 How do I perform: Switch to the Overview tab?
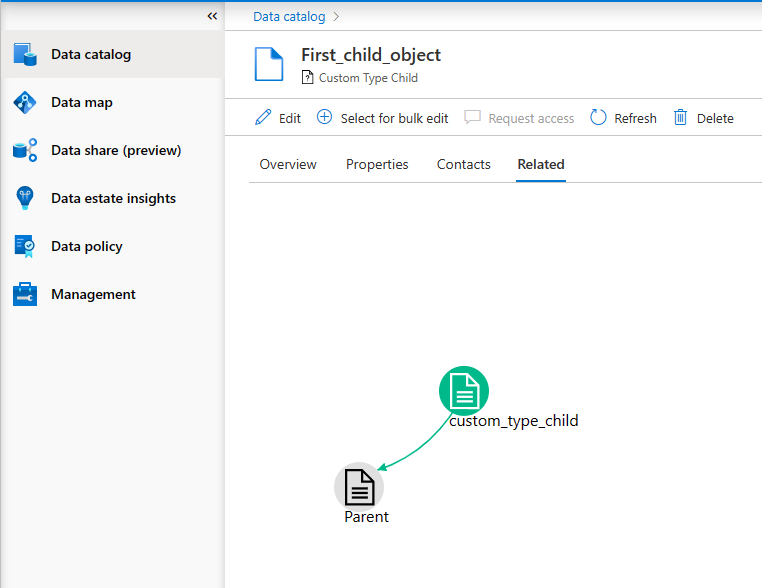[288, 164]
